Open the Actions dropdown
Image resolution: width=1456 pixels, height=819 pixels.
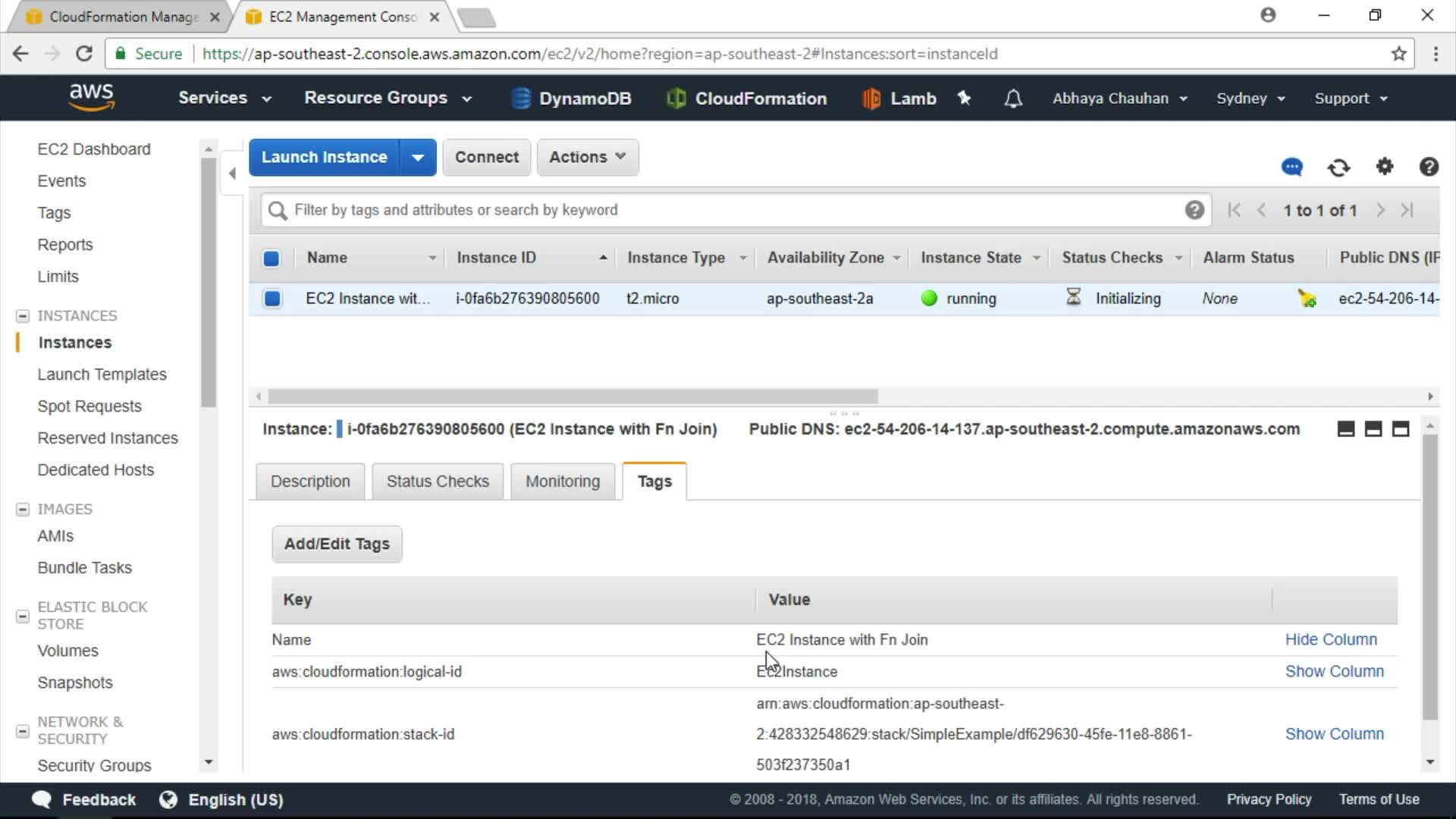tap(587, 157)
